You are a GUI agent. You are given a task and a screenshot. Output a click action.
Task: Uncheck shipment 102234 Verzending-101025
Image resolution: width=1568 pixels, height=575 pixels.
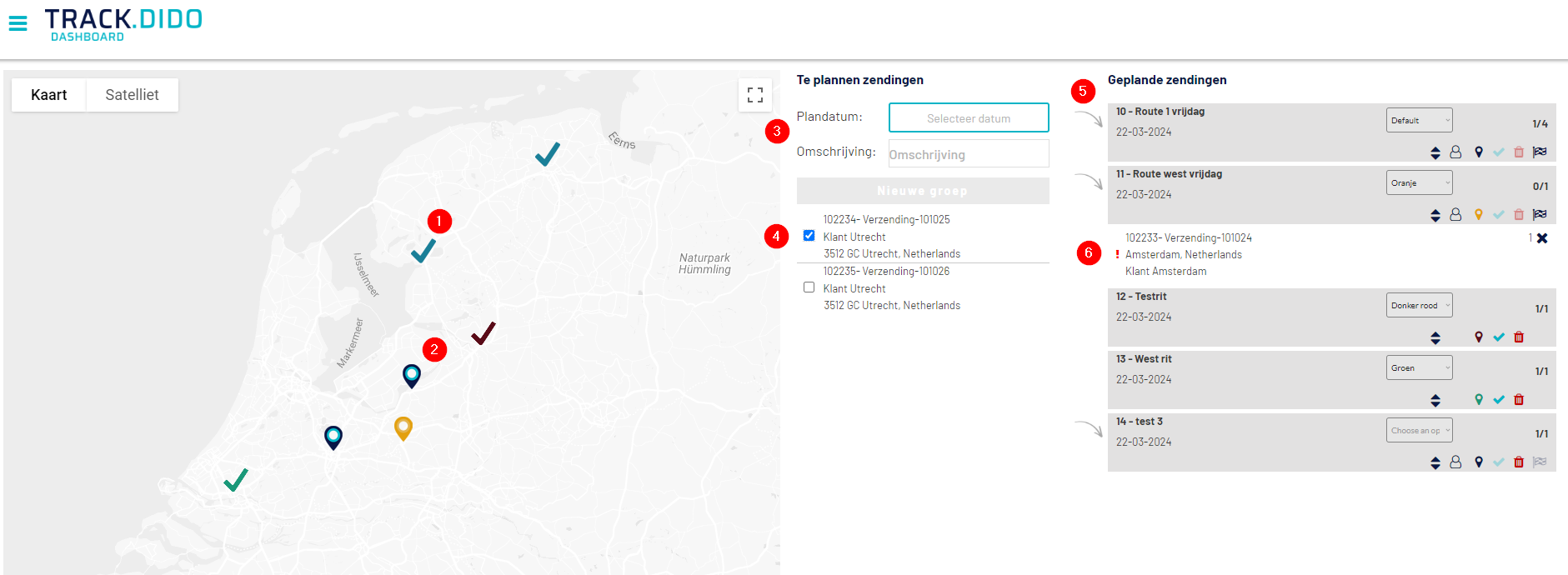click(809, 236)
